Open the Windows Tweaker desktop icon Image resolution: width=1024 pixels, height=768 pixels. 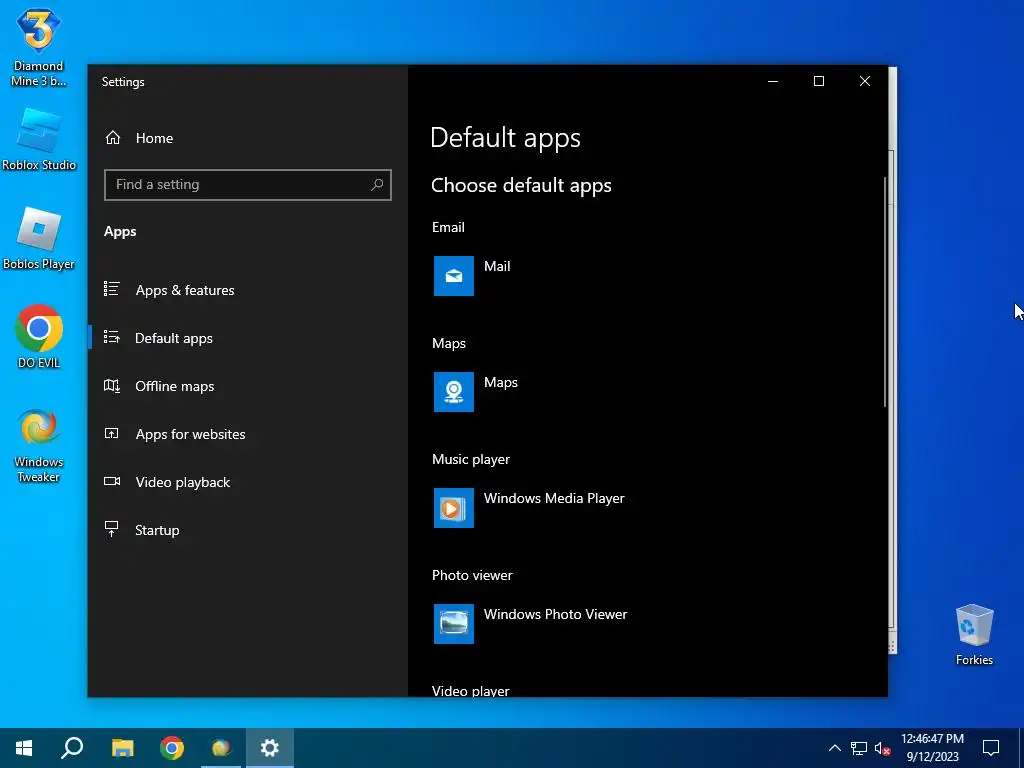click(39, 446)
